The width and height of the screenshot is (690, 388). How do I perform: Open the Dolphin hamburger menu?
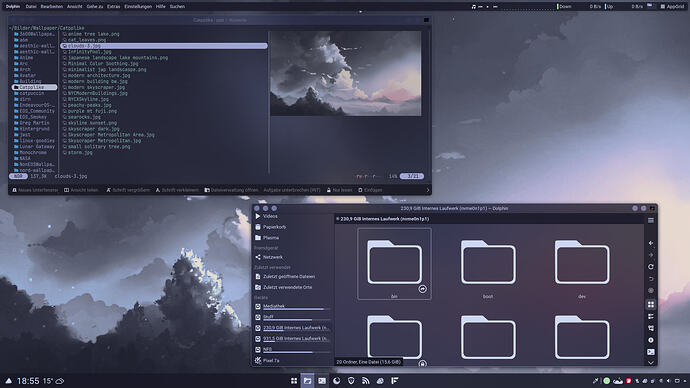point(651,220)
